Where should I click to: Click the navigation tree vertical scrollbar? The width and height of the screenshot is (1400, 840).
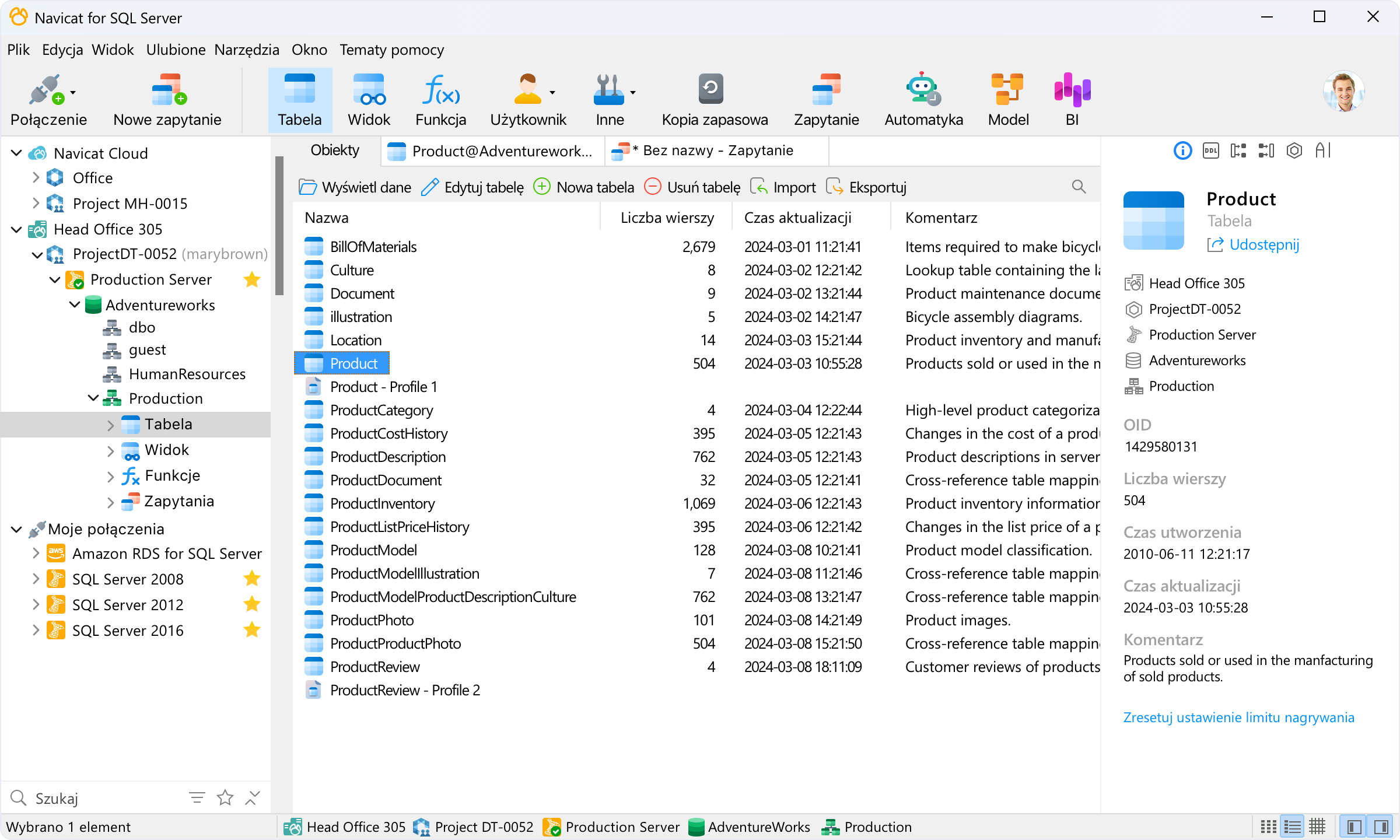tap(279, 226)
